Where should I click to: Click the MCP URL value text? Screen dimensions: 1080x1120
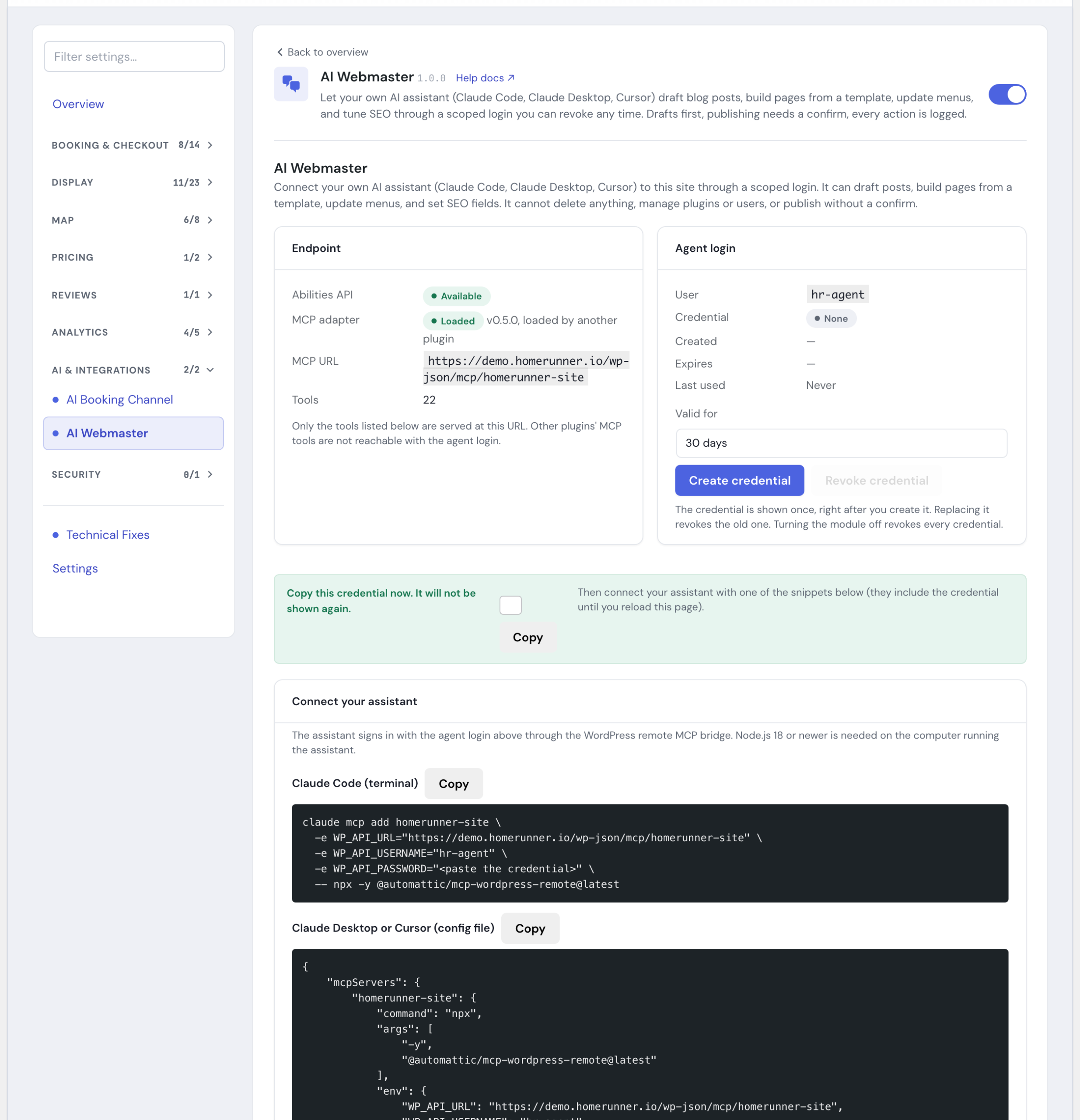coord(526,369)
